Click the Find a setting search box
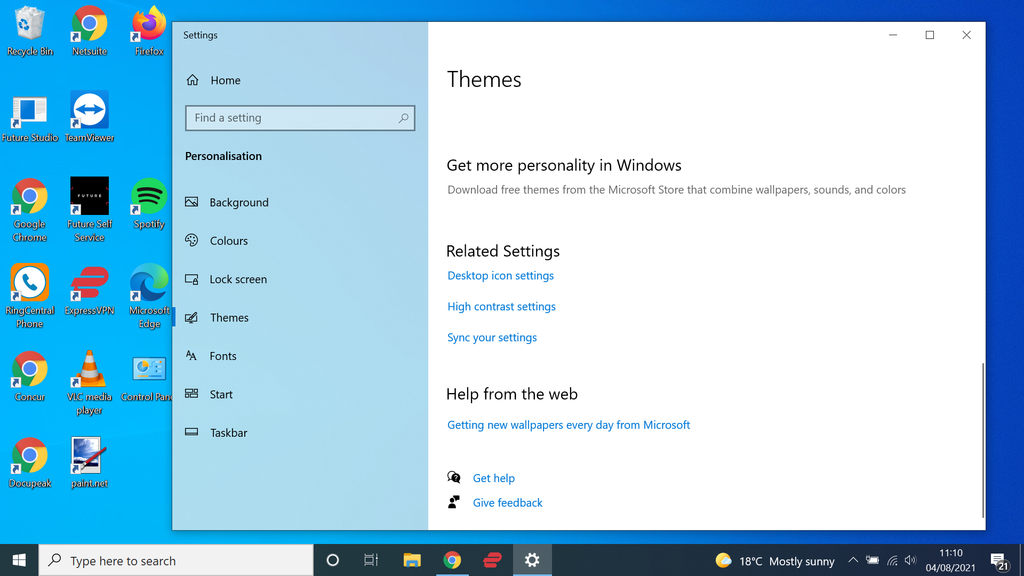The height and width of the screenshot is (576, 1024). [x=299, y=117]
